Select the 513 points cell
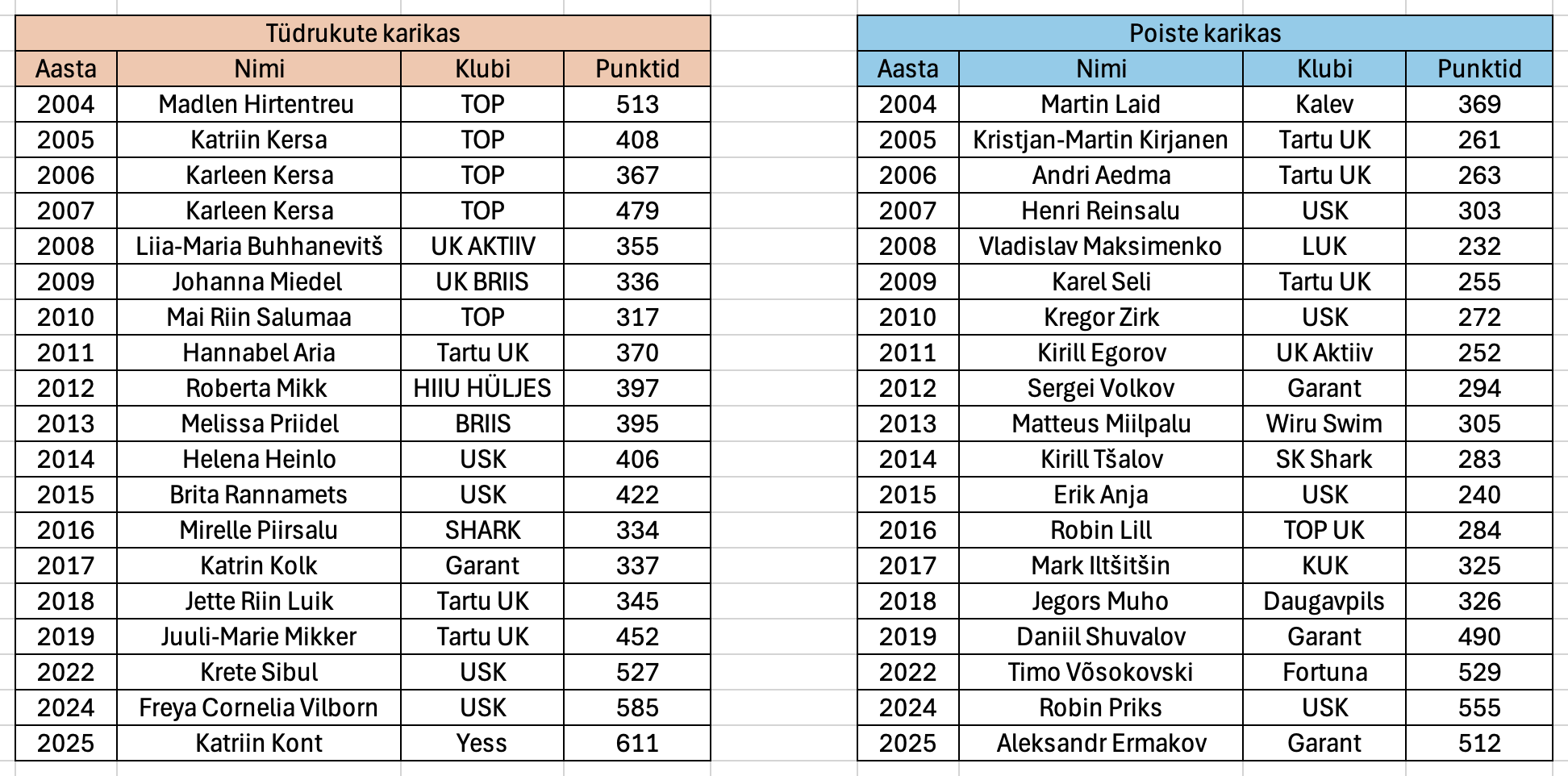The height and width of the screenshot is (776, 1568). (x=637, y=104)
